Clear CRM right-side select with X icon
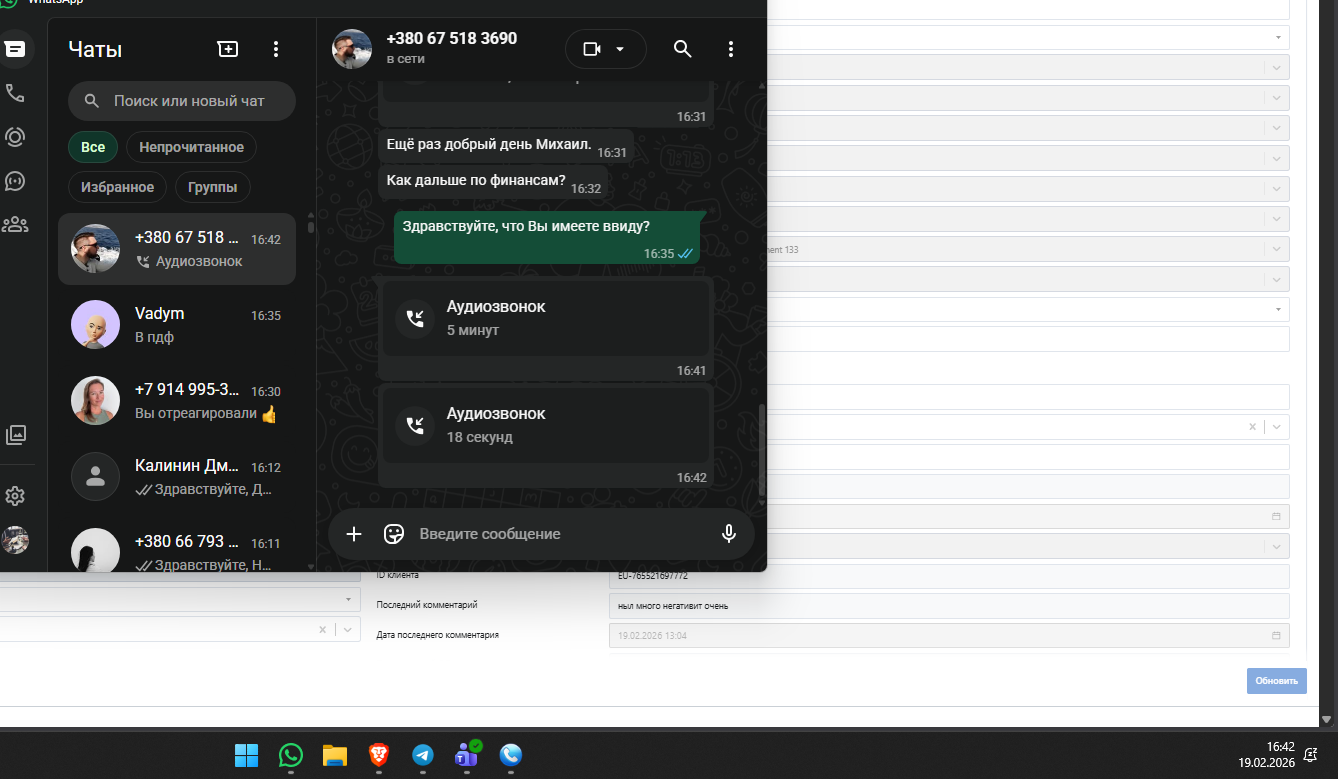The height and width of the screenshot is (779, 1338). tap(1252, 427)
